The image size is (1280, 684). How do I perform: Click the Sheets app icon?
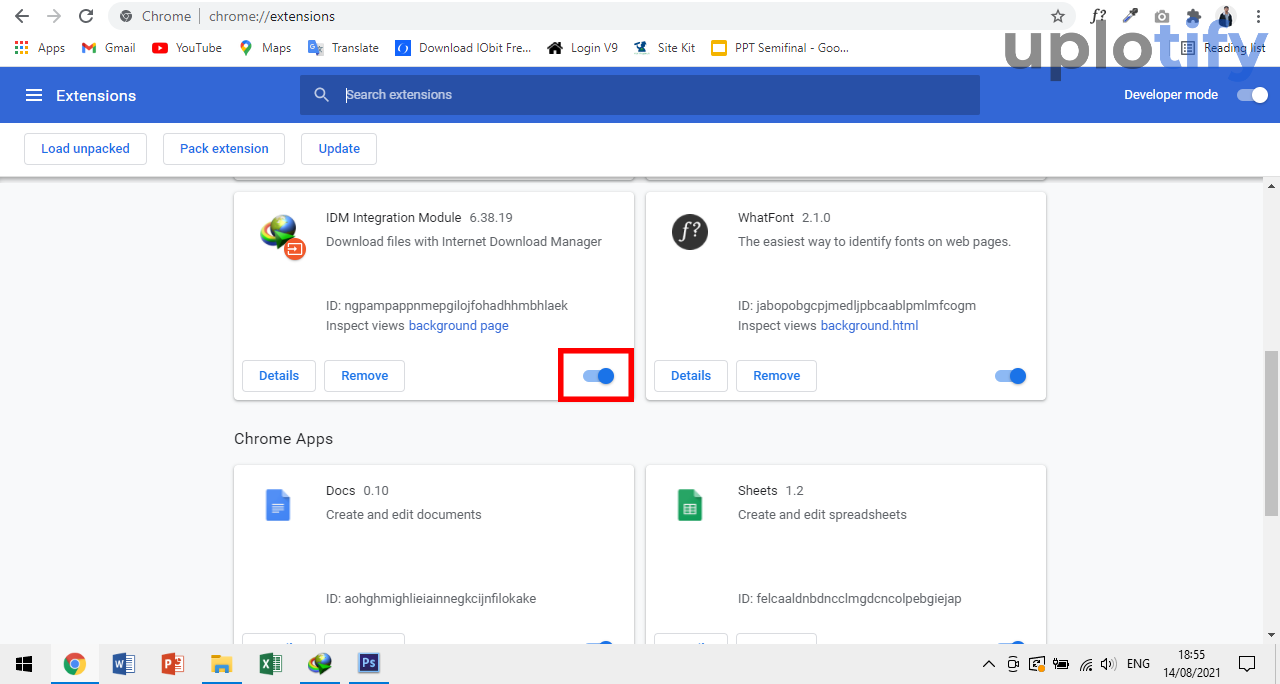pos(690,505)
